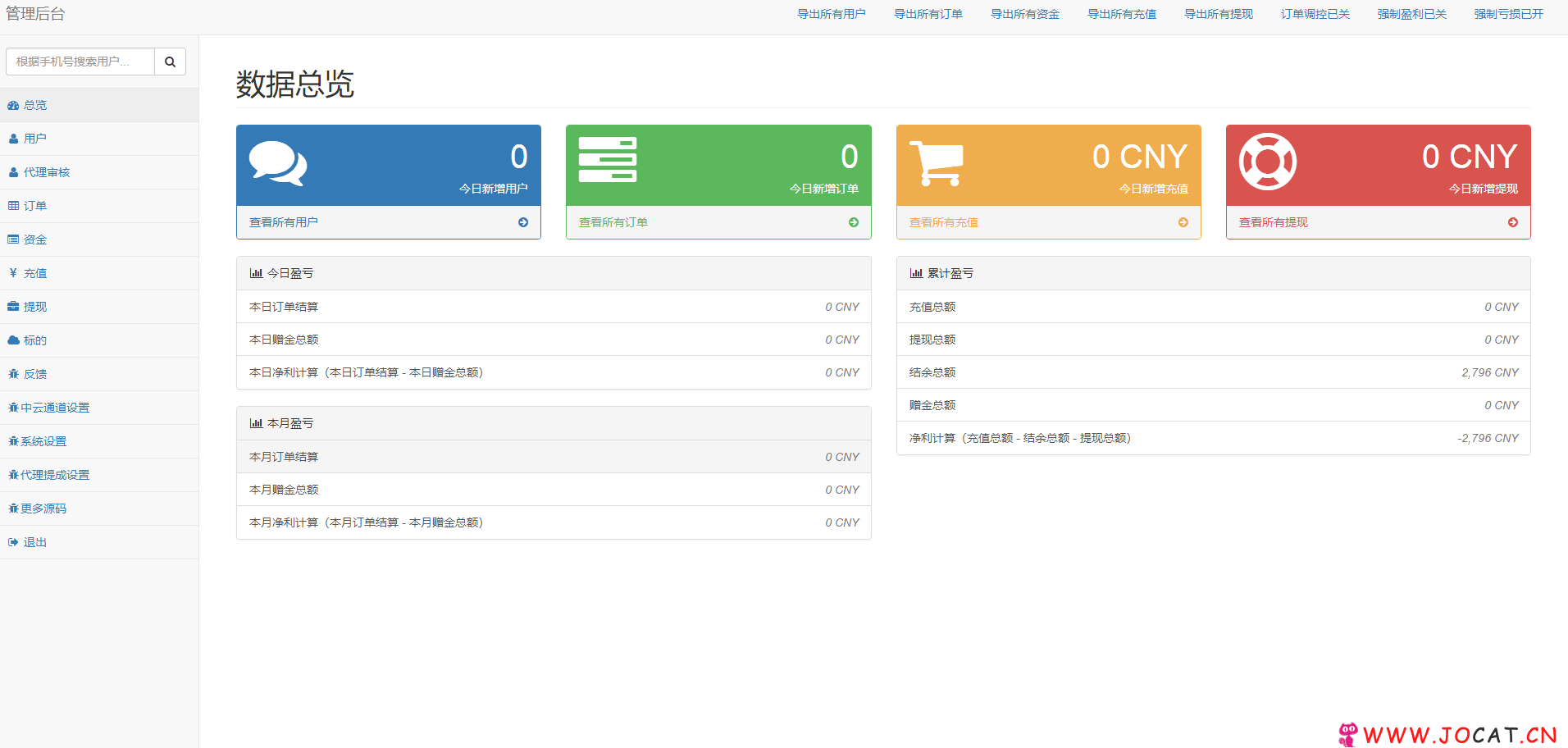Open 系统设置 in the sidebar

coord(99,441)
